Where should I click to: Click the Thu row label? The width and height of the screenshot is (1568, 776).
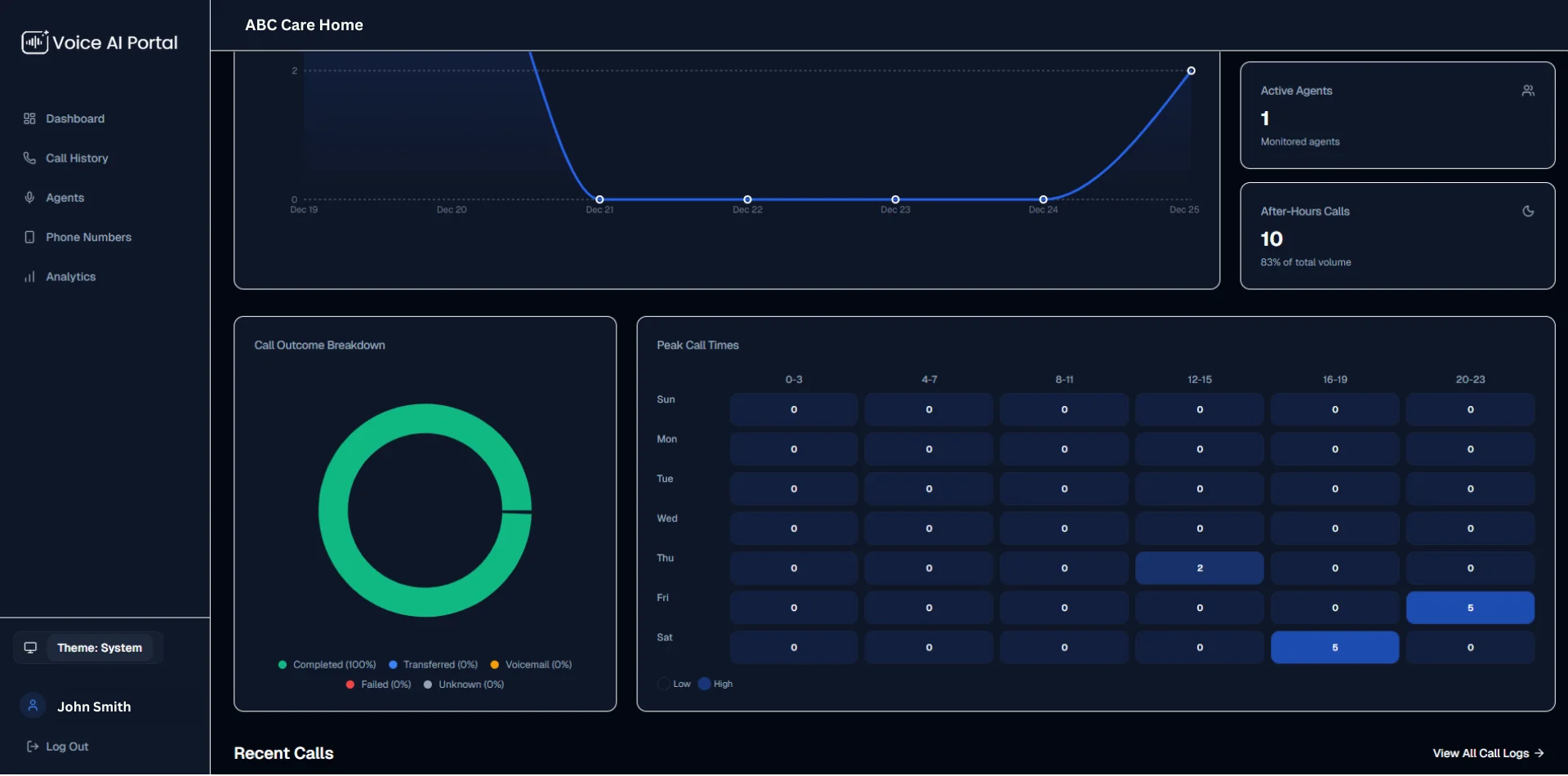point(665,558)
